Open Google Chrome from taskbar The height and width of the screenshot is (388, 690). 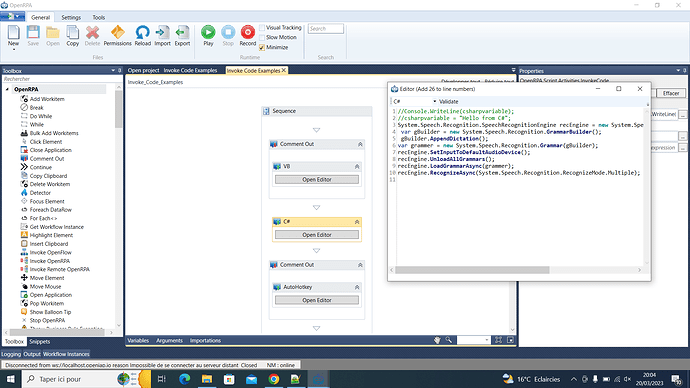274,379
